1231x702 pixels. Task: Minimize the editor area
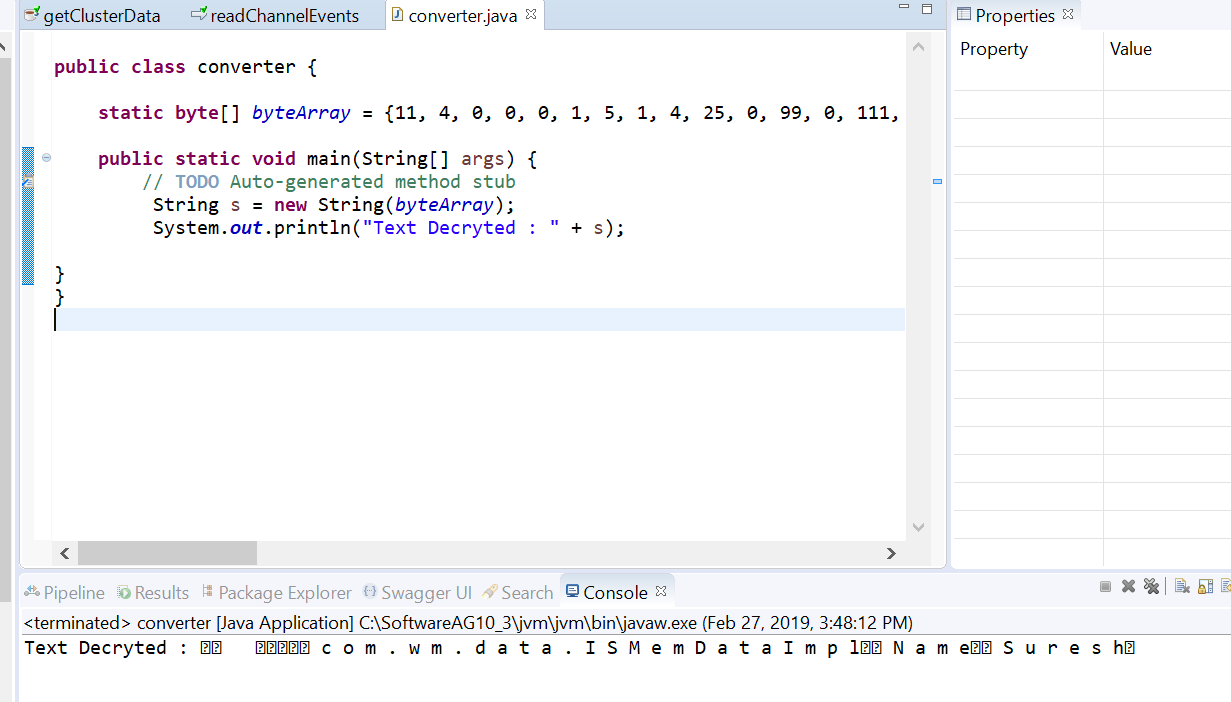coord(904,8)
